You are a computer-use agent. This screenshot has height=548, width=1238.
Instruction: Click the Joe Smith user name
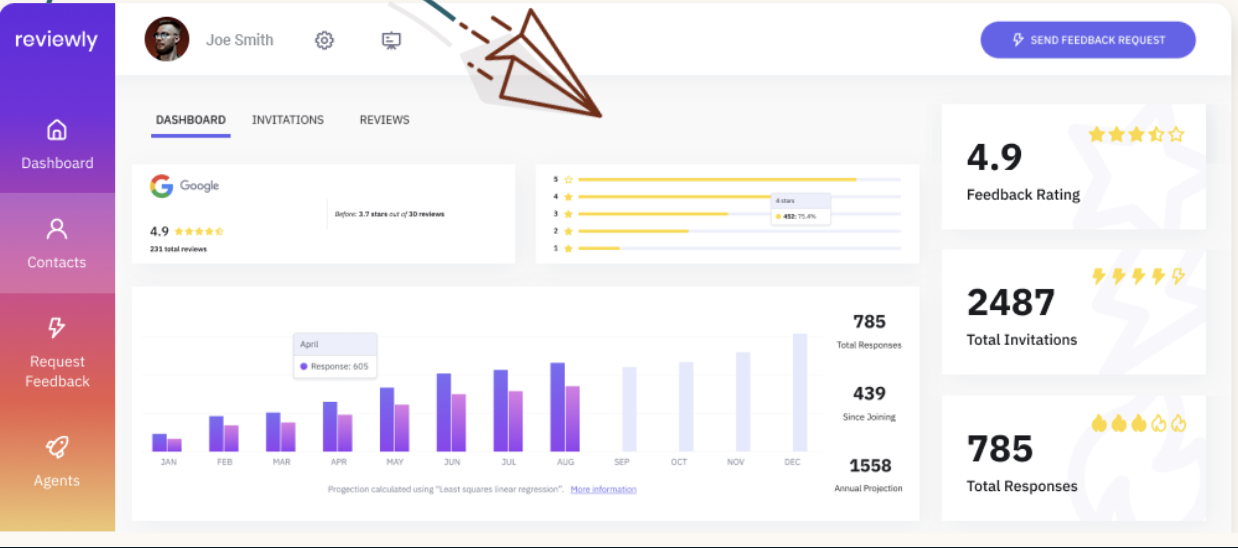(x=240, y=40)
